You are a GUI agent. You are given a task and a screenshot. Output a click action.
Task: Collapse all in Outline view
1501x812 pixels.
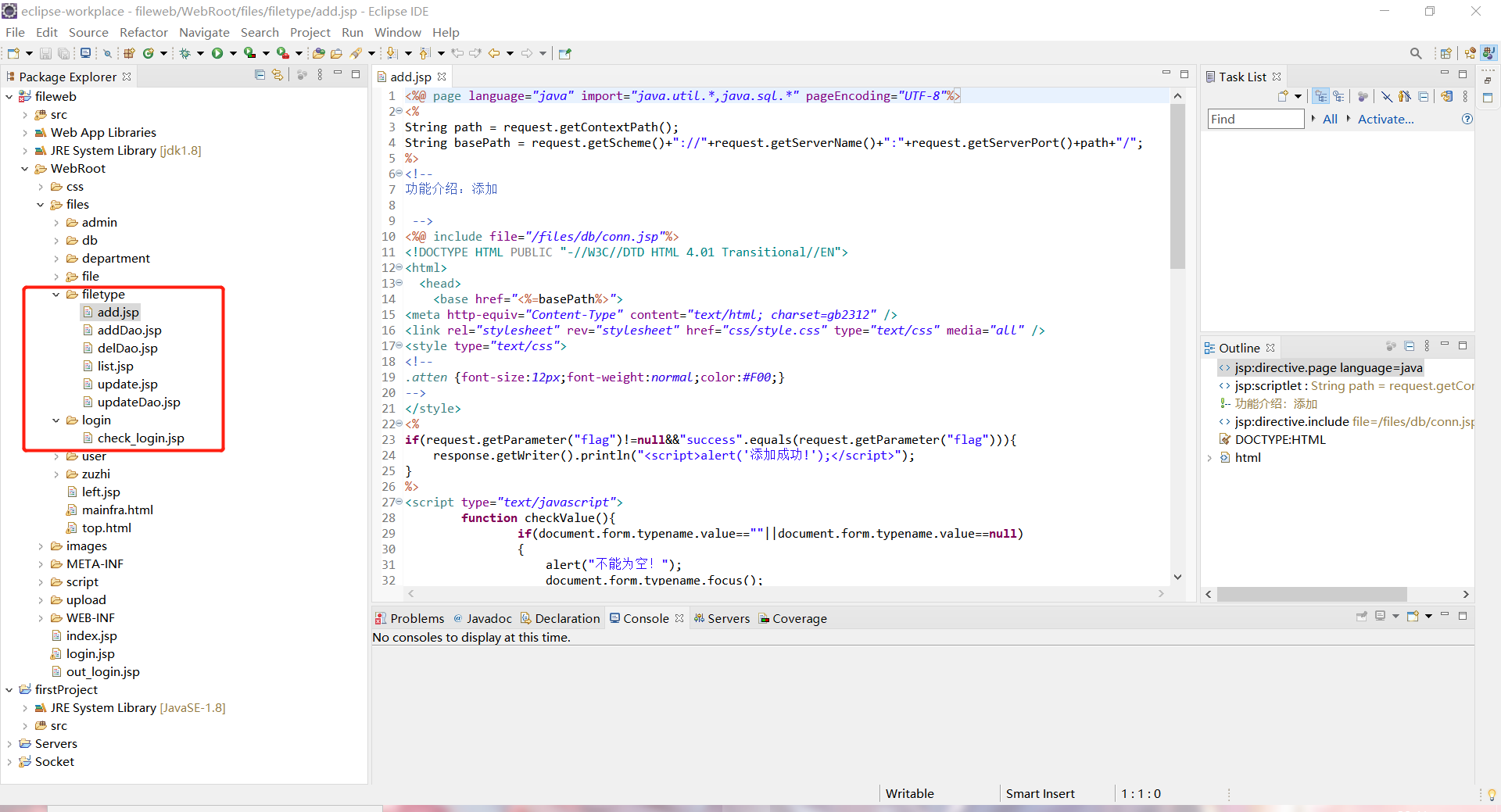point(1410,346)
